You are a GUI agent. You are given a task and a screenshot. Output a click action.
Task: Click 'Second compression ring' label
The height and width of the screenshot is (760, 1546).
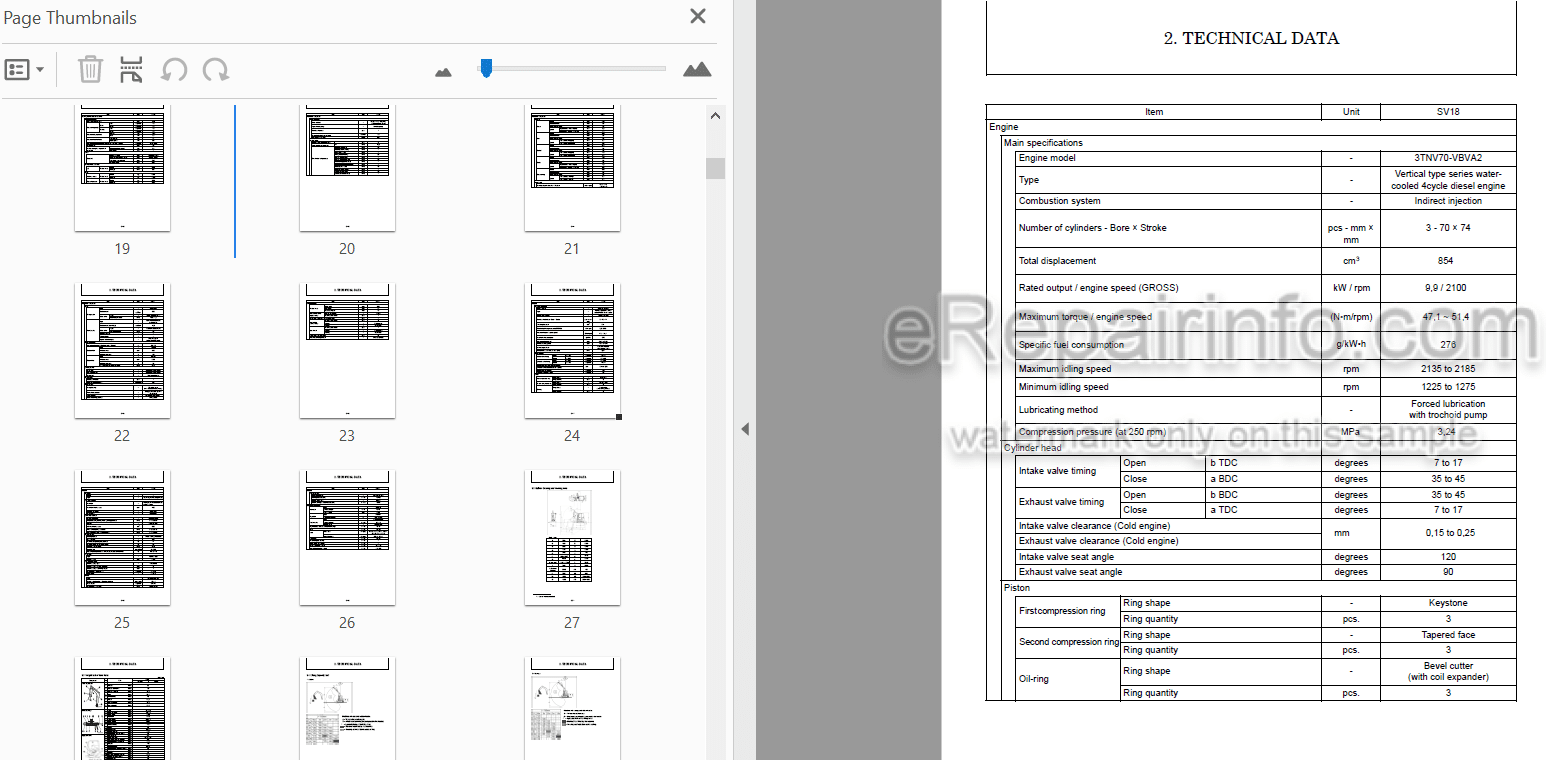(1069, 642)
